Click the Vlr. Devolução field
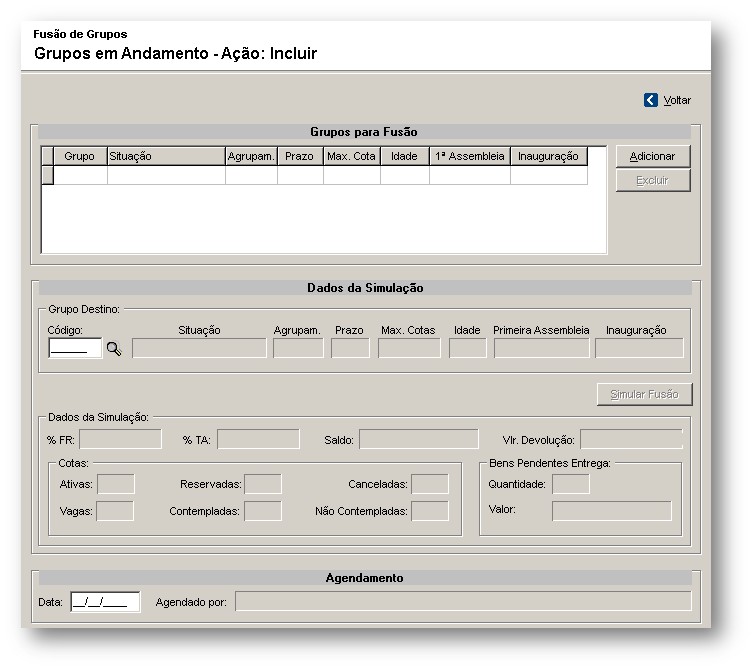753x670 pixels. click(631, 439)
